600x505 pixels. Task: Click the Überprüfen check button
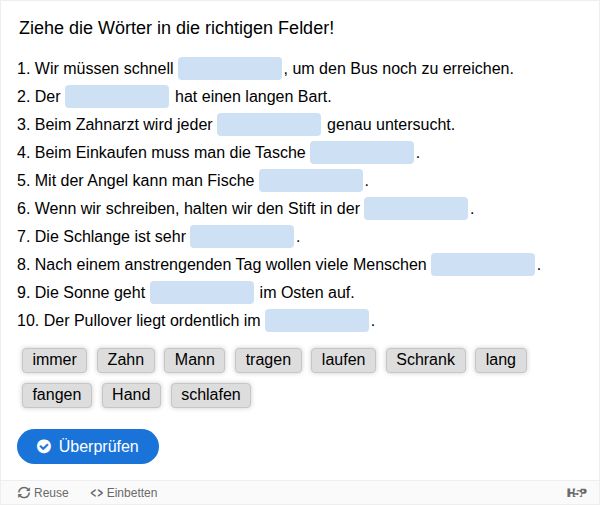88,446
